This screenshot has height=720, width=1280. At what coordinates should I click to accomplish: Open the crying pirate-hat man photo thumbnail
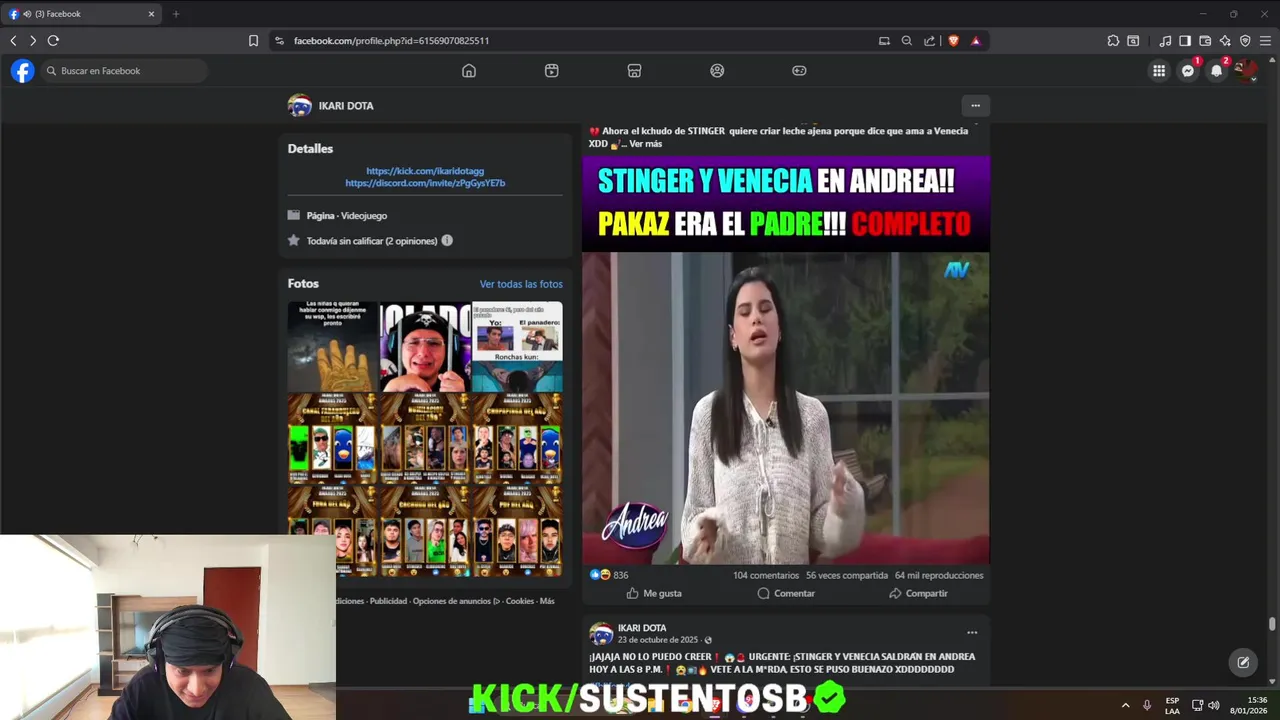(425, 346)
